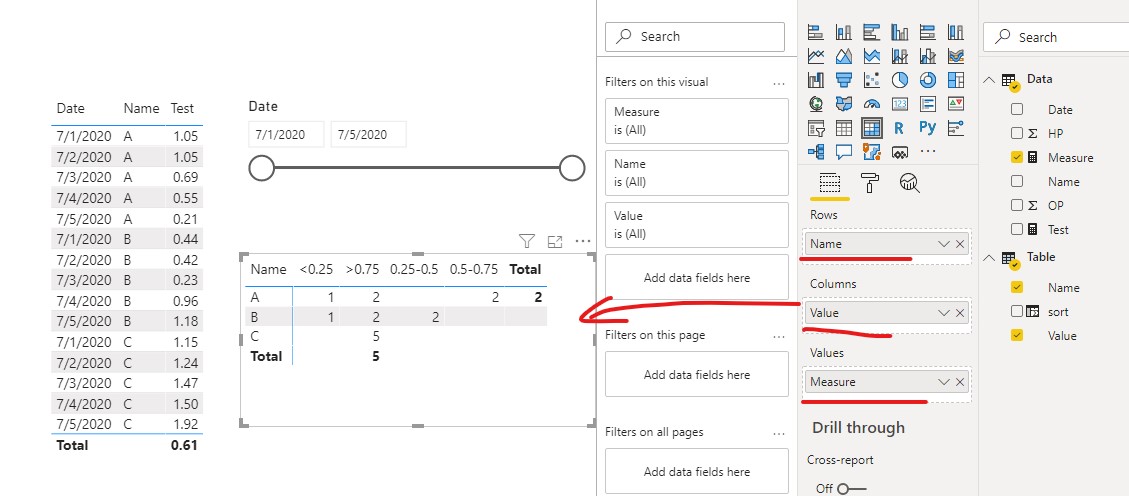Select the key influencers visual

click(955, 128)
